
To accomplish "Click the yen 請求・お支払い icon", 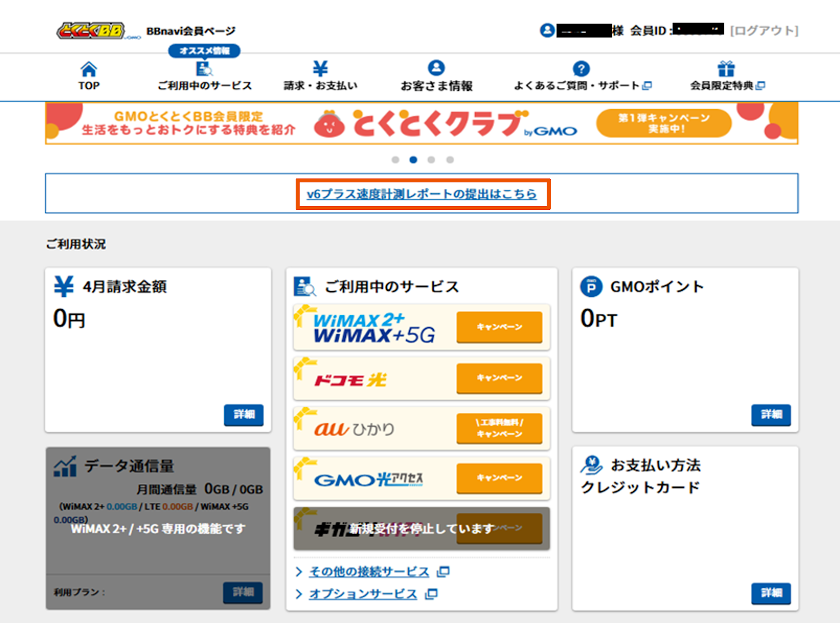I will click(320, 70).
